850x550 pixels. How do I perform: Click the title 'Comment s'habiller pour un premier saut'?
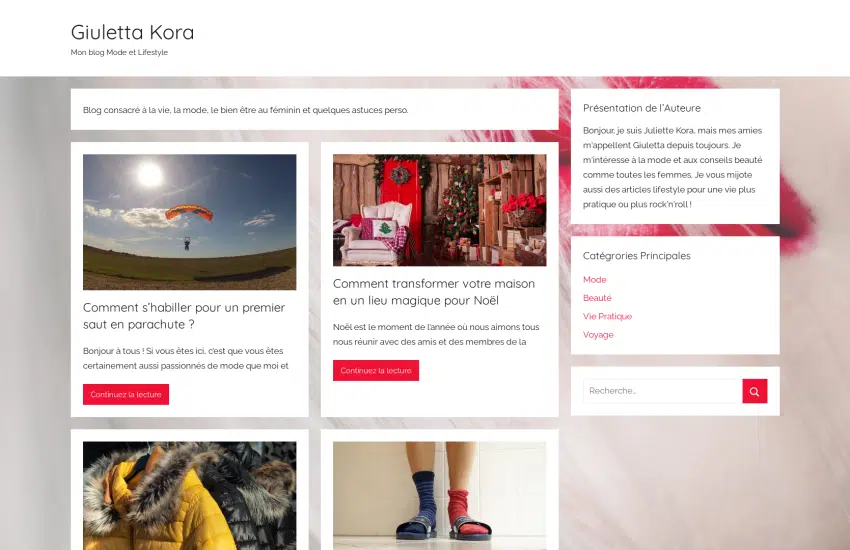click(x=184, y=316)
